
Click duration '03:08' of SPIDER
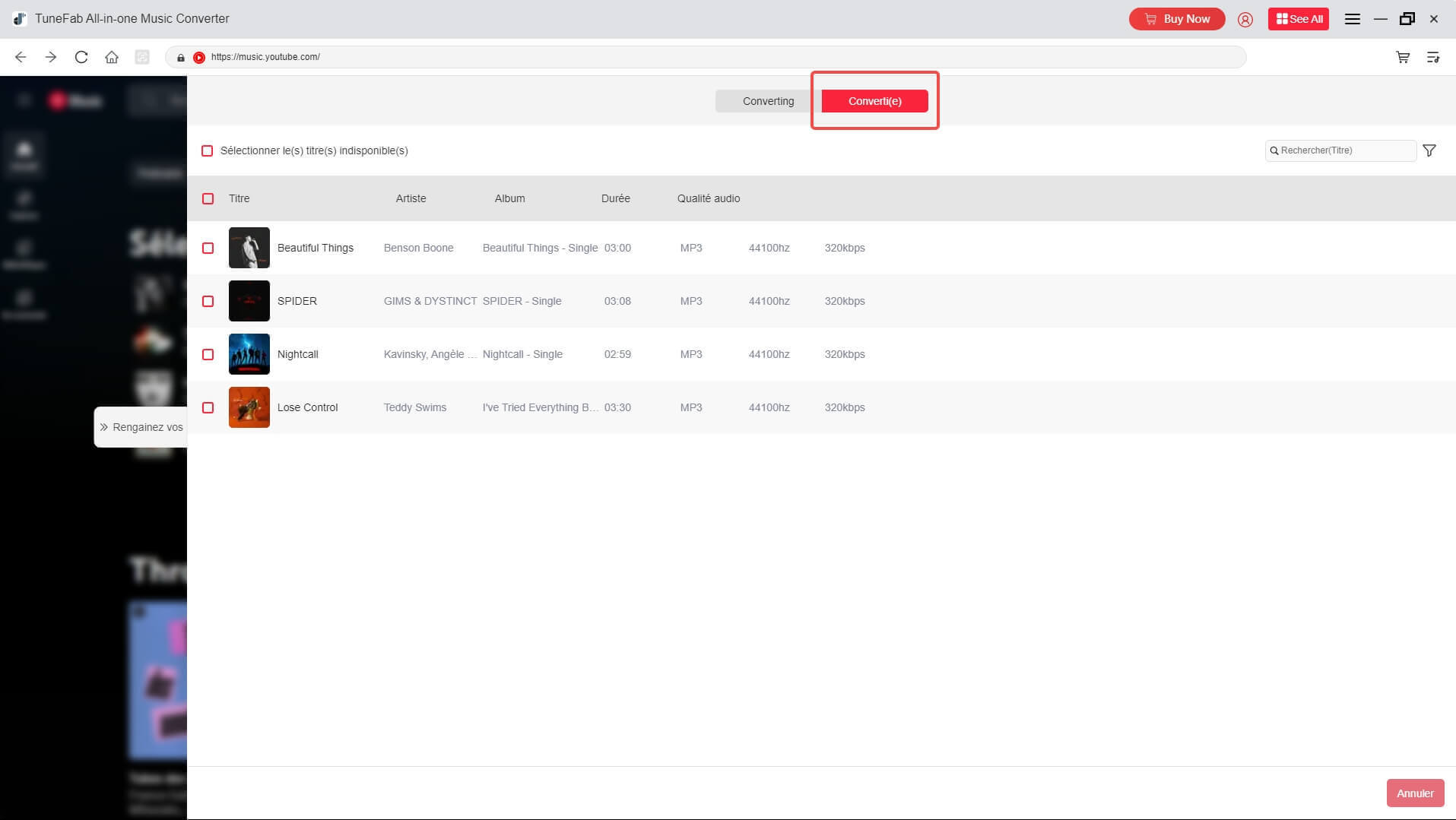[617, 301]
